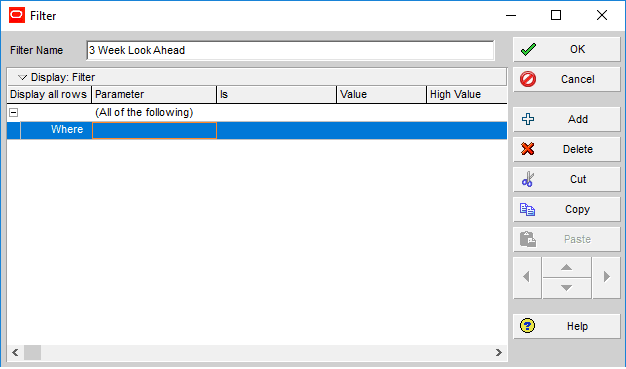Move the row left with the arrow

click(527, 277)
